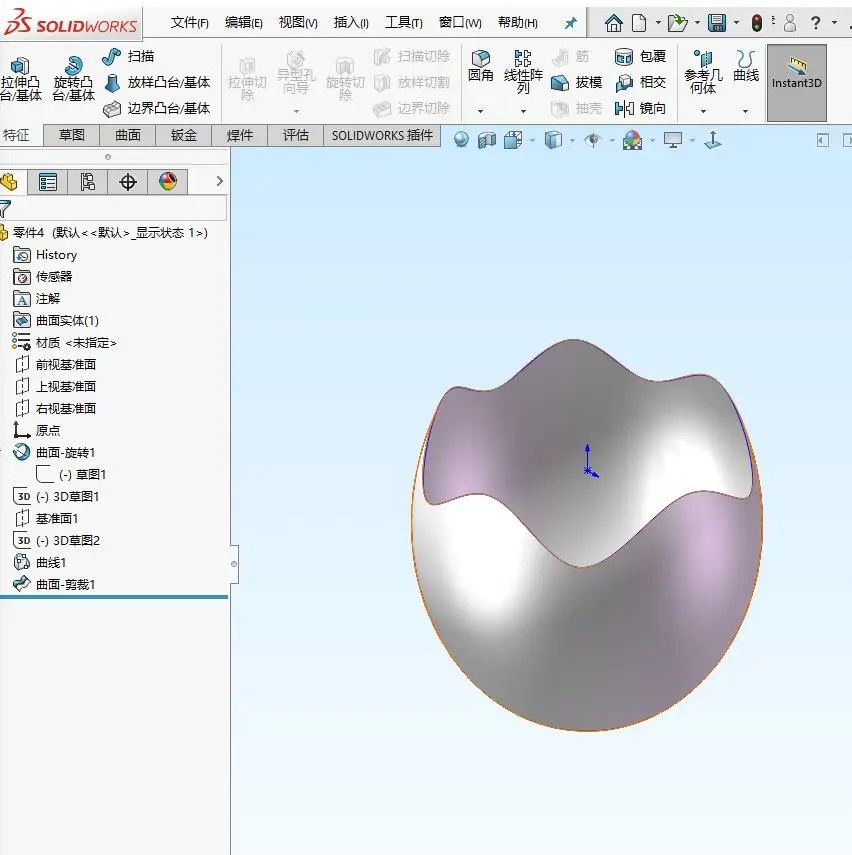Toggle the Hide/Show Items eye icon

pos(592,141)
